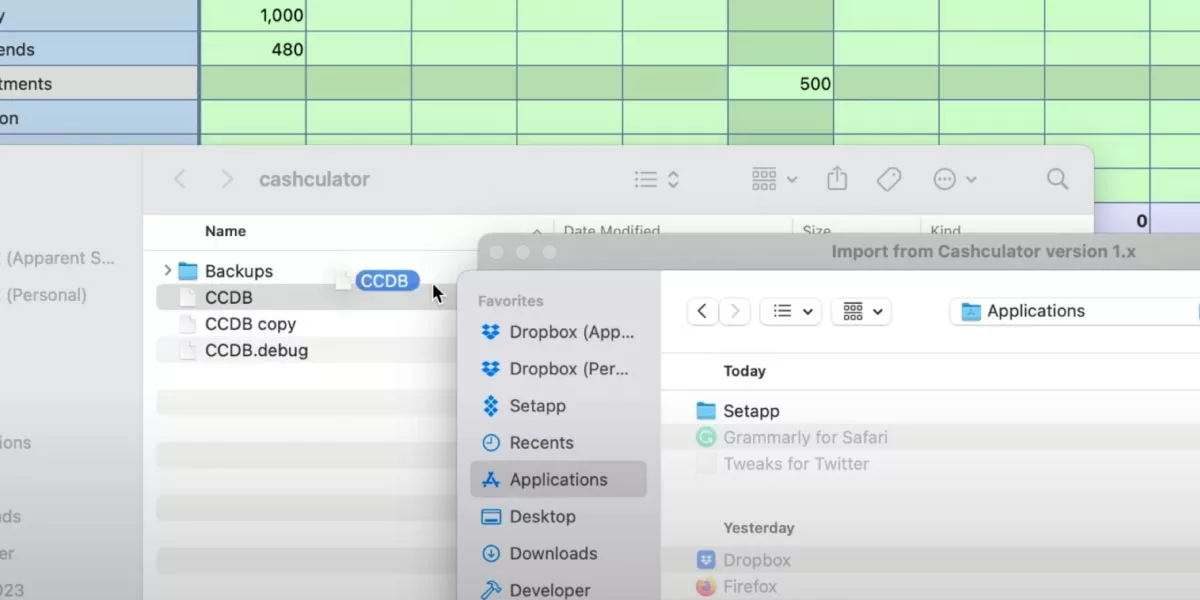The image size is (1200, 600).
Task: Open Downloads in the import dialog sidebar
Action: point(558,554)
